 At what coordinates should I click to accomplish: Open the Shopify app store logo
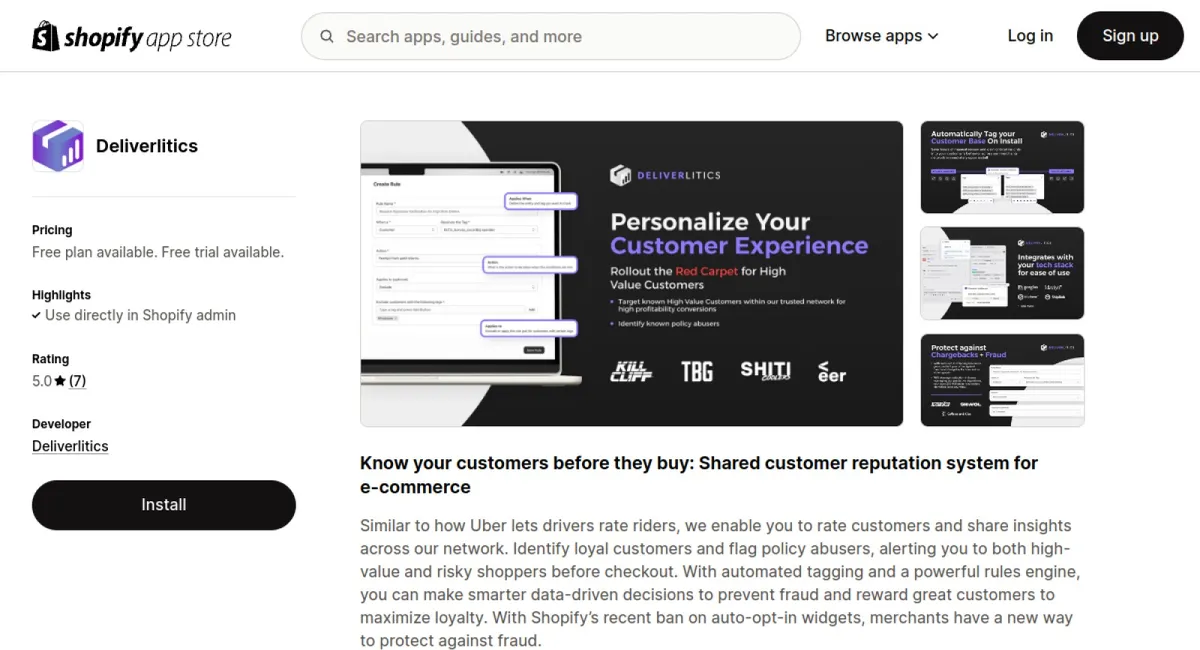132,37
